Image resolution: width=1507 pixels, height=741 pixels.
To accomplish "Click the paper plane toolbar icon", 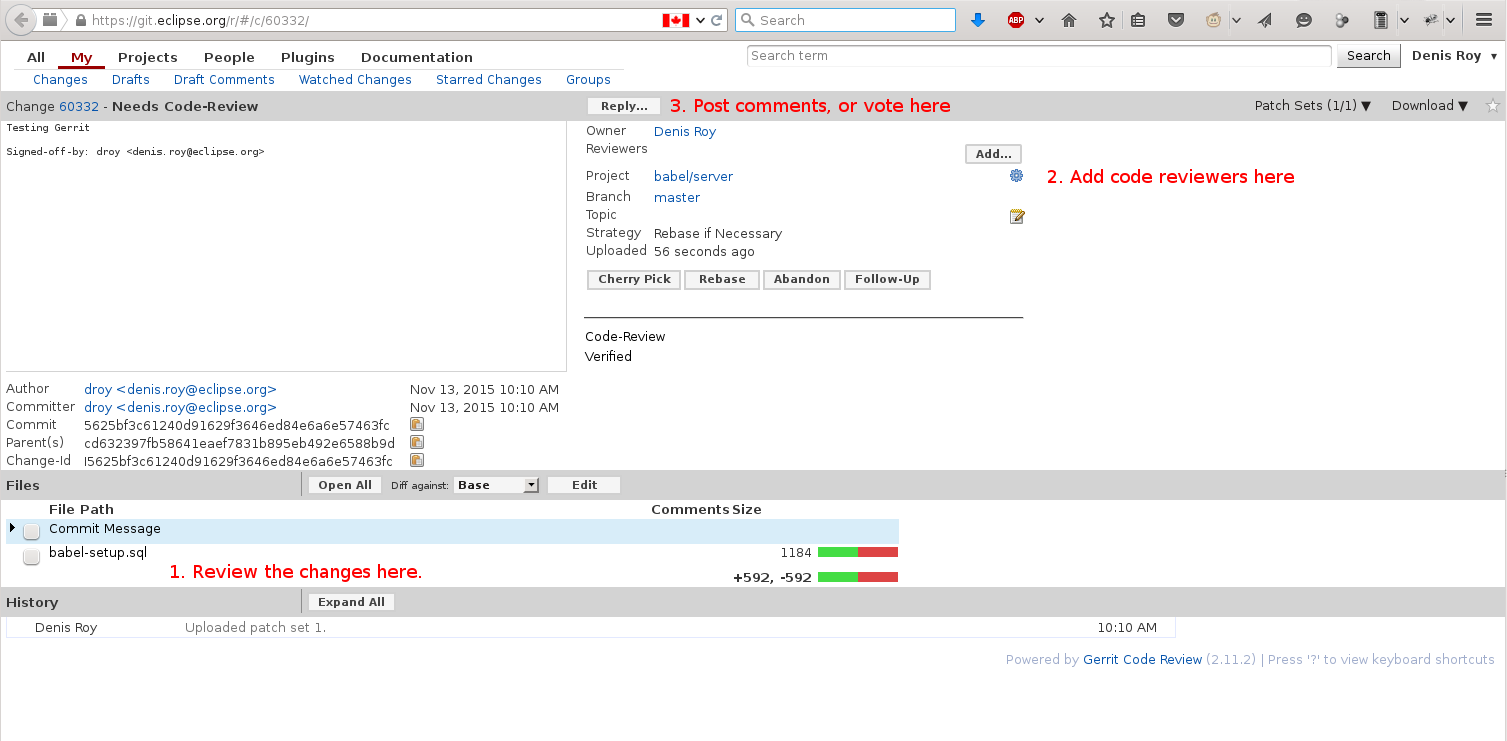I will click(x=1266, y=20).
